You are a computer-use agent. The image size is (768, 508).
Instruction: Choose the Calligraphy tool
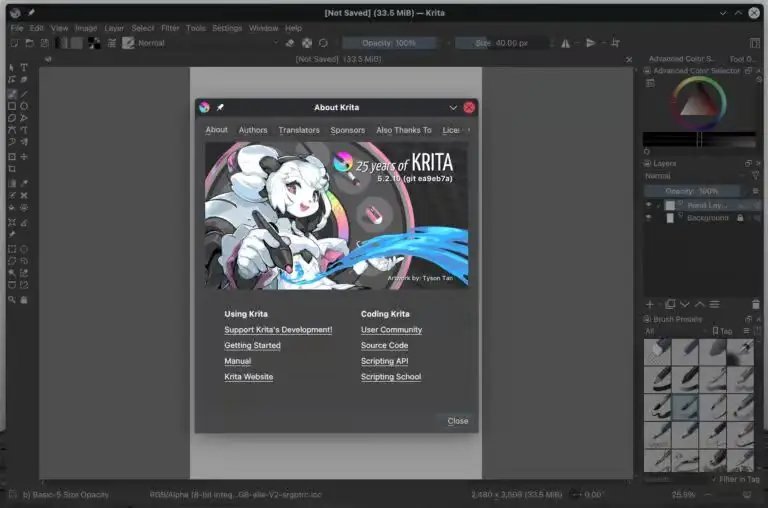24,79
